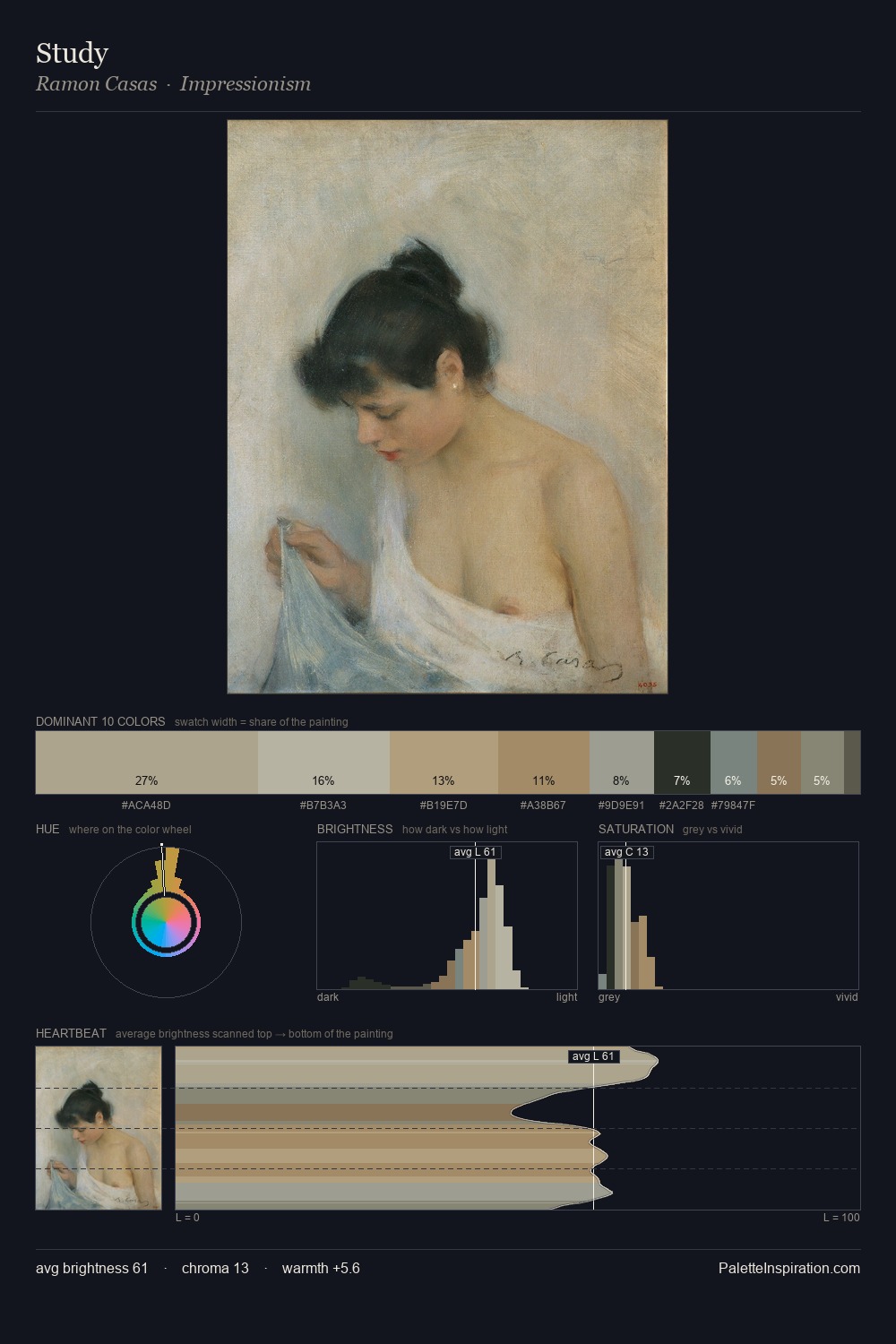This screenshot has height=1344, width=896.
Task: Click 'where on the color wheel' caption
Action: tap(130, 830)
